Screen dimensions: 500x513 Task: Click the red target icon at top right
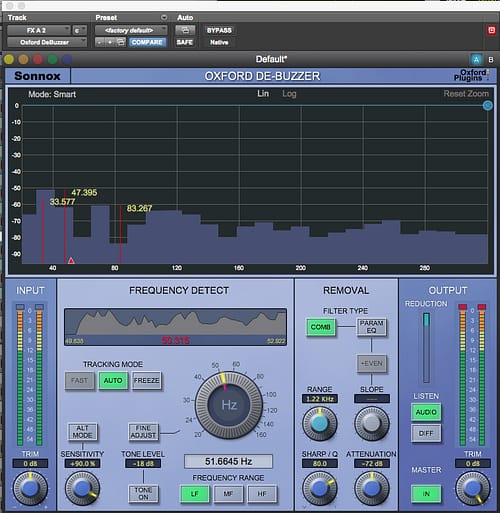(x=491, y=30)
